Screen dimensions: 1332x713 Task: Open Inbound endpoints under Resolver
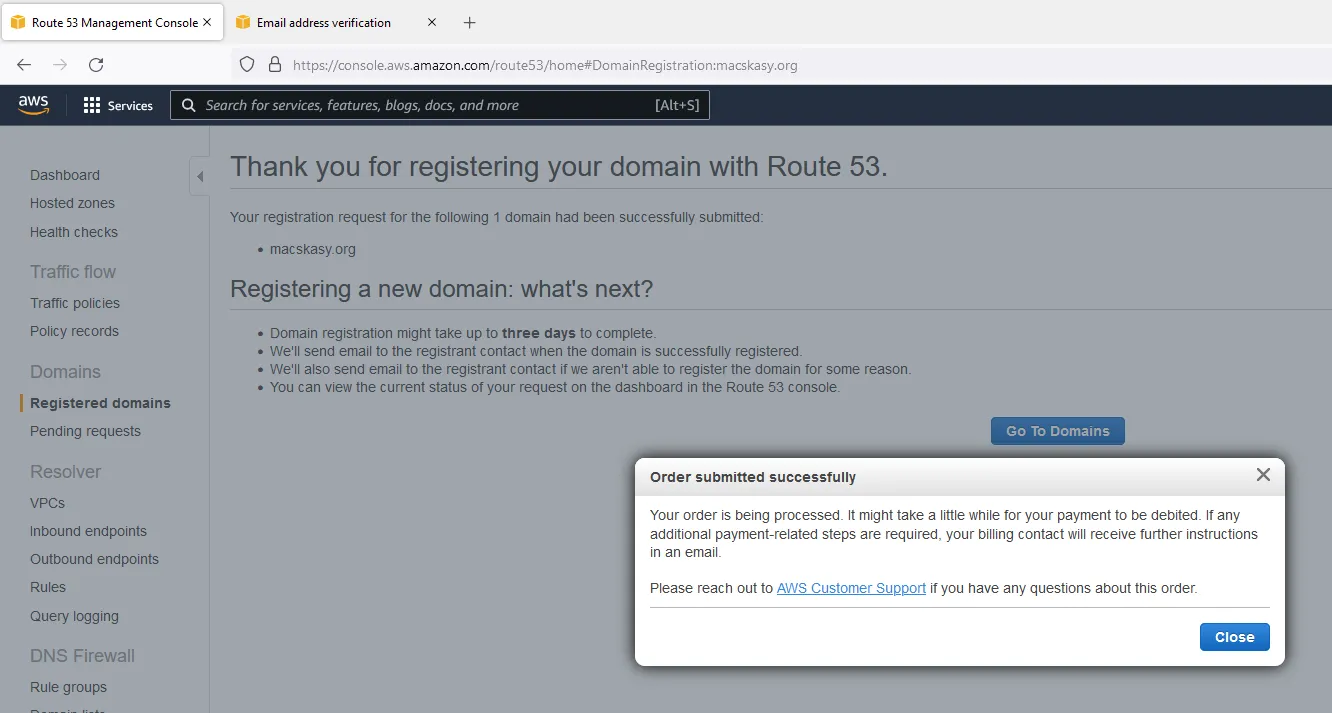tap(88, 531)
